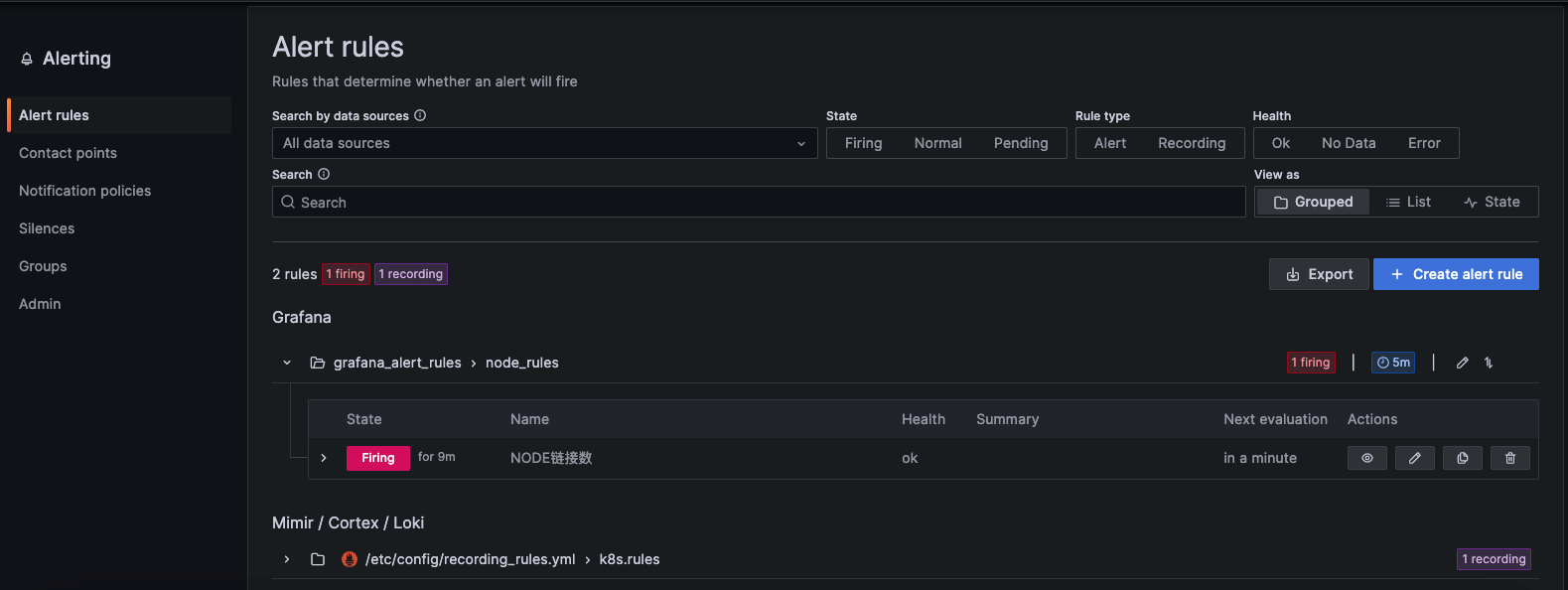
Task: Open the All data sources dropdown
Action: pos(544,143)
